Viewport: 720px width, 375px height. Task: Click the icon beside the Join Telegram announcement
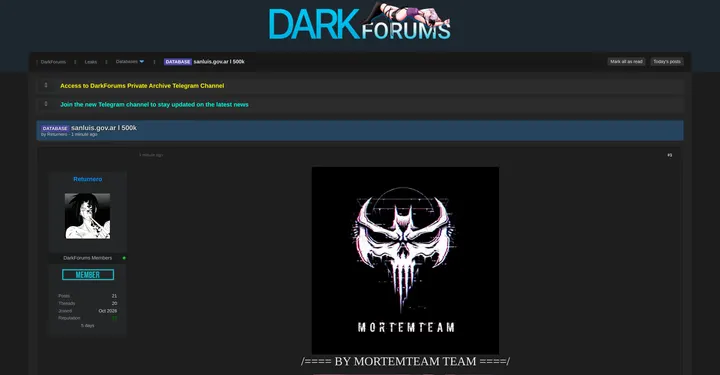point(46,104)
